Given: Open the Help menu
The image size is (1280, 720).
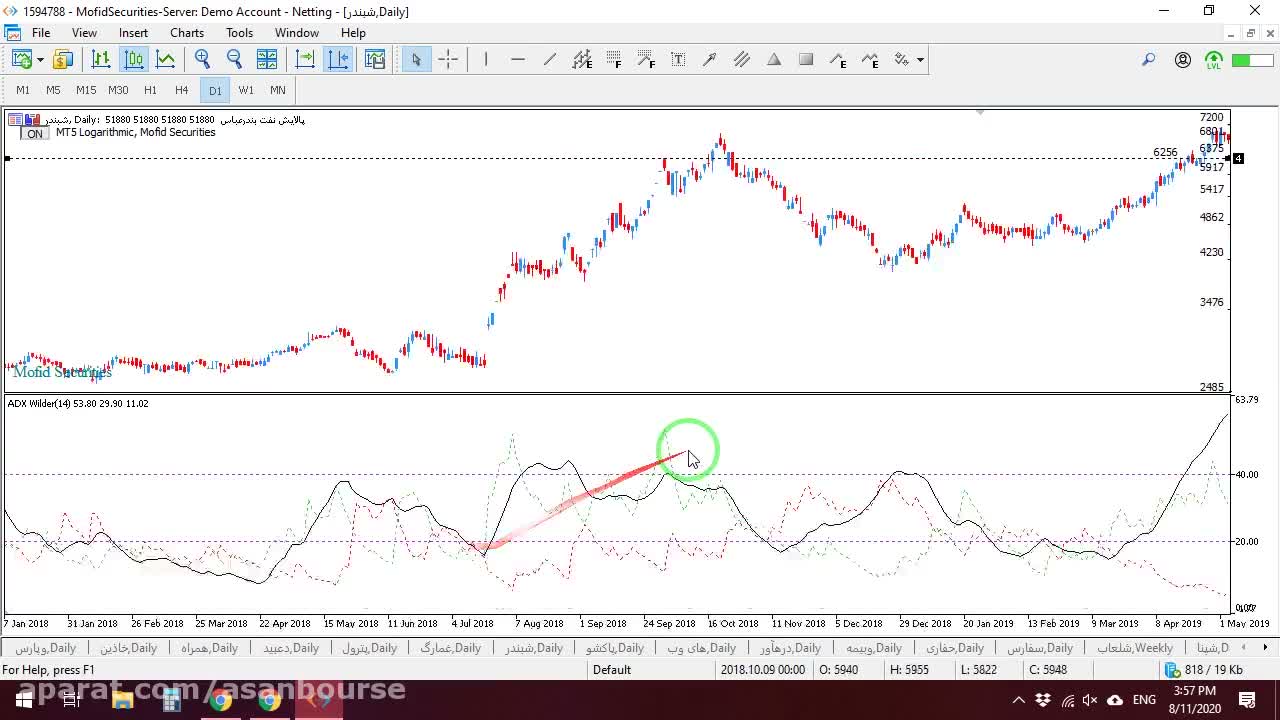Looking at the screenshot, I should (x=353, y=33).
